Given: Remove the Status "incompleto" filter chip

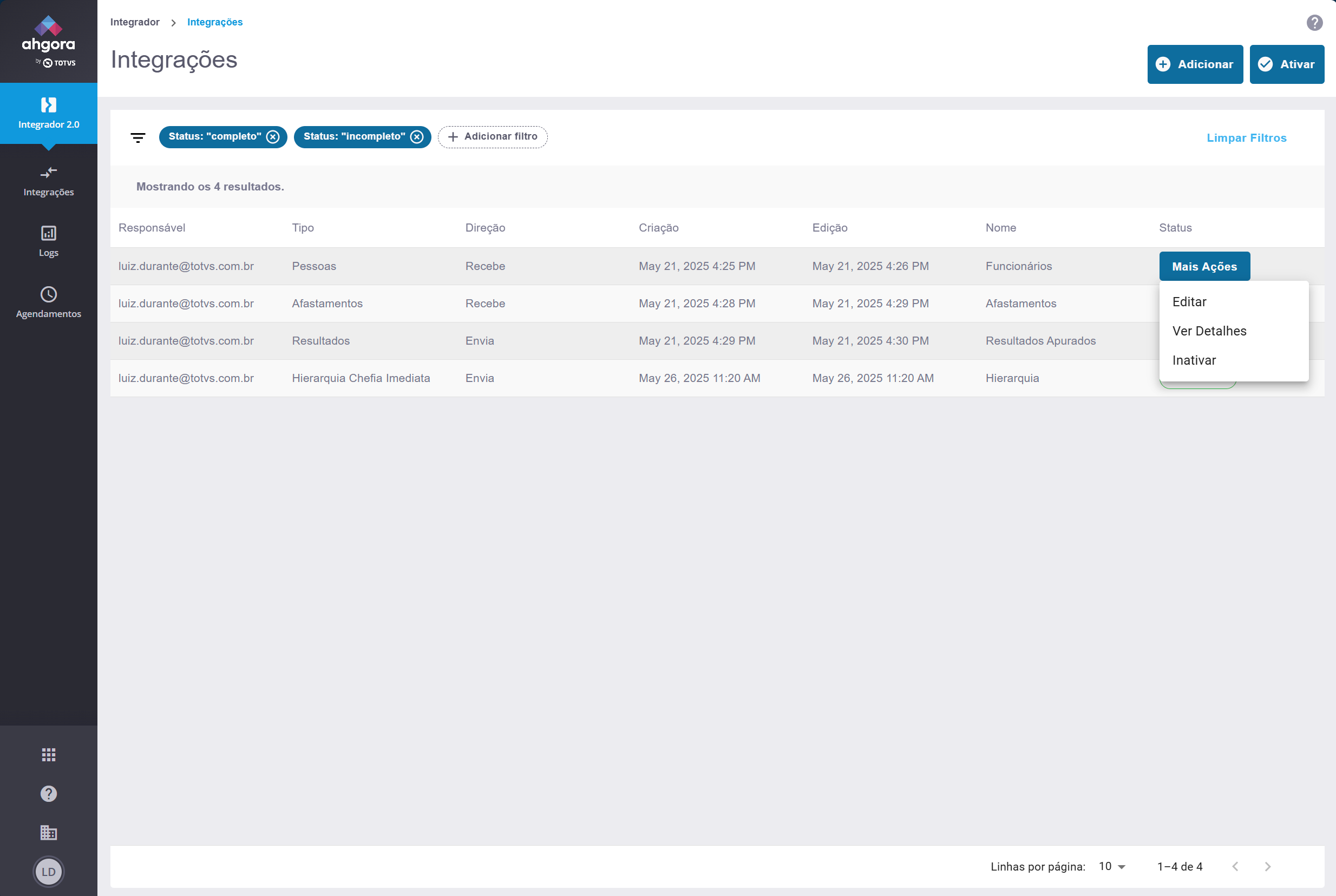Looking at the screenshot, I should tap(417, 136).
